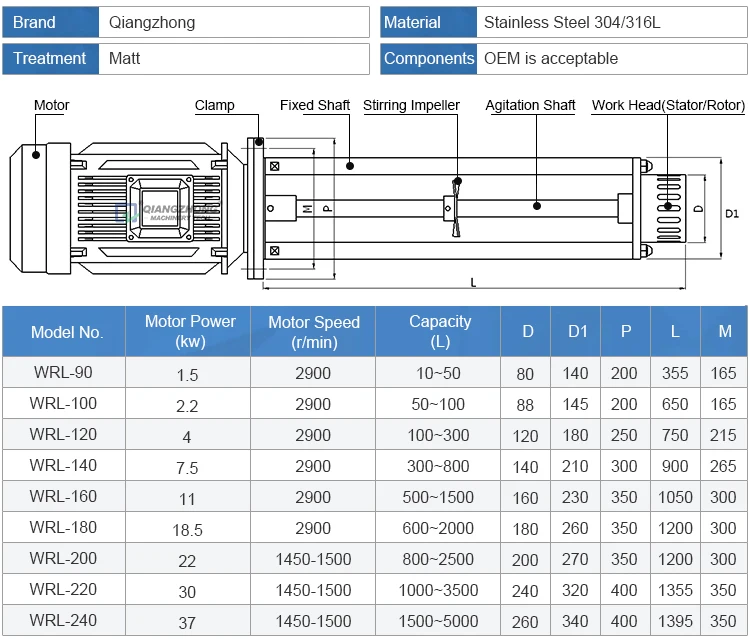This screenshot has height=639, width=750.
Task: Click the OEM is acceptable text
Action: (551, 58)
